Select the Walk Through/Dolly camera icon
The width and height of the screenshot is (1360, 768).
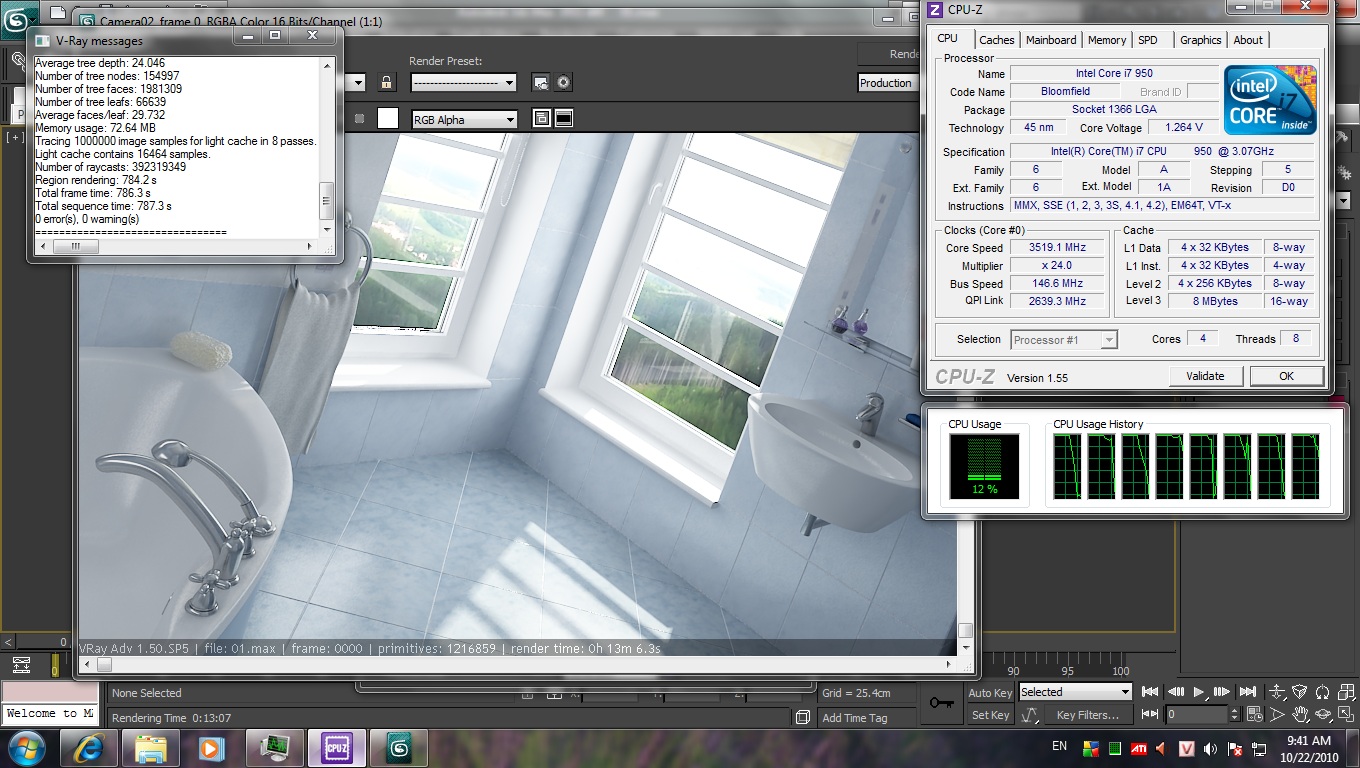click(1277, 692)
